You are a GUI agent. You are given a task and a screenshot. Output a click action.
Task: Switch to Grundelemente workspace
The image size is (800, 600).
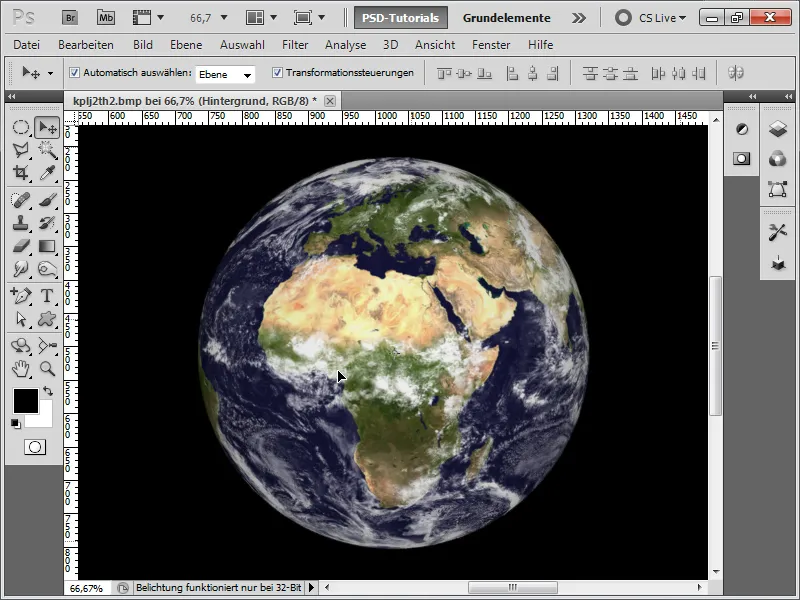coord(507,18)
